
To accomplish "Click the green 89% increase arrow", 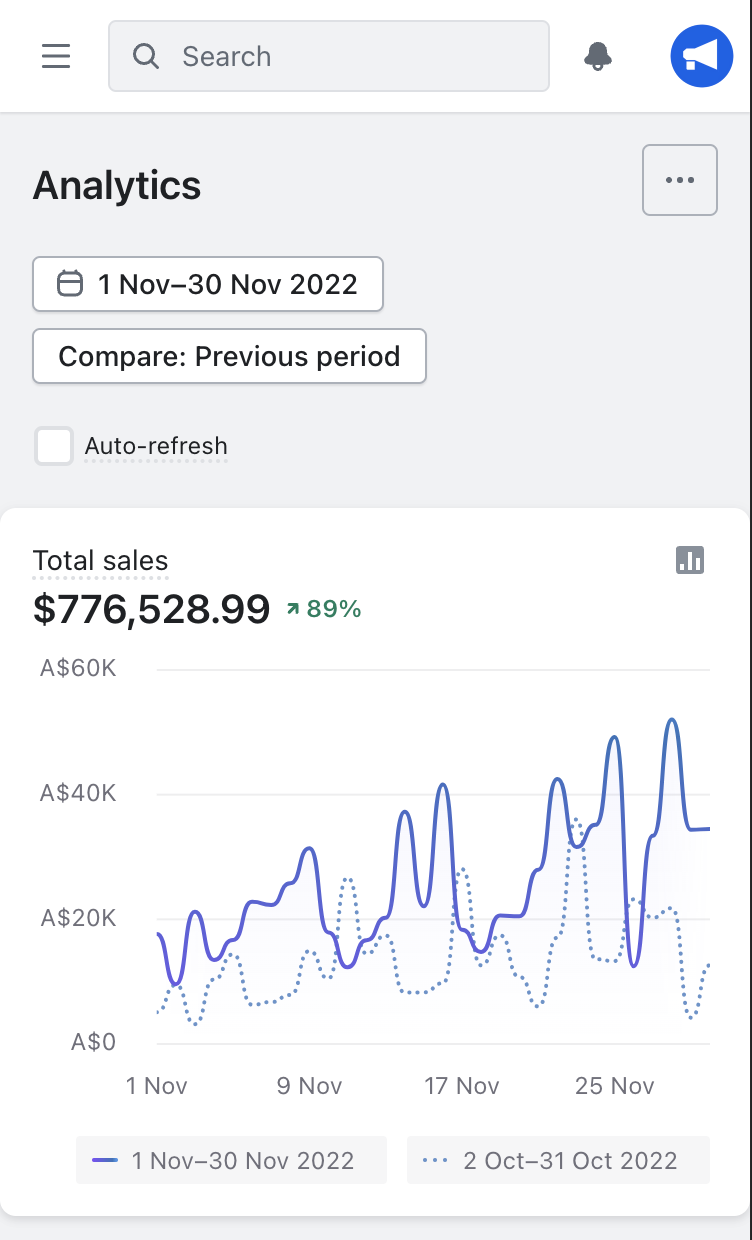I will [293, 609].
